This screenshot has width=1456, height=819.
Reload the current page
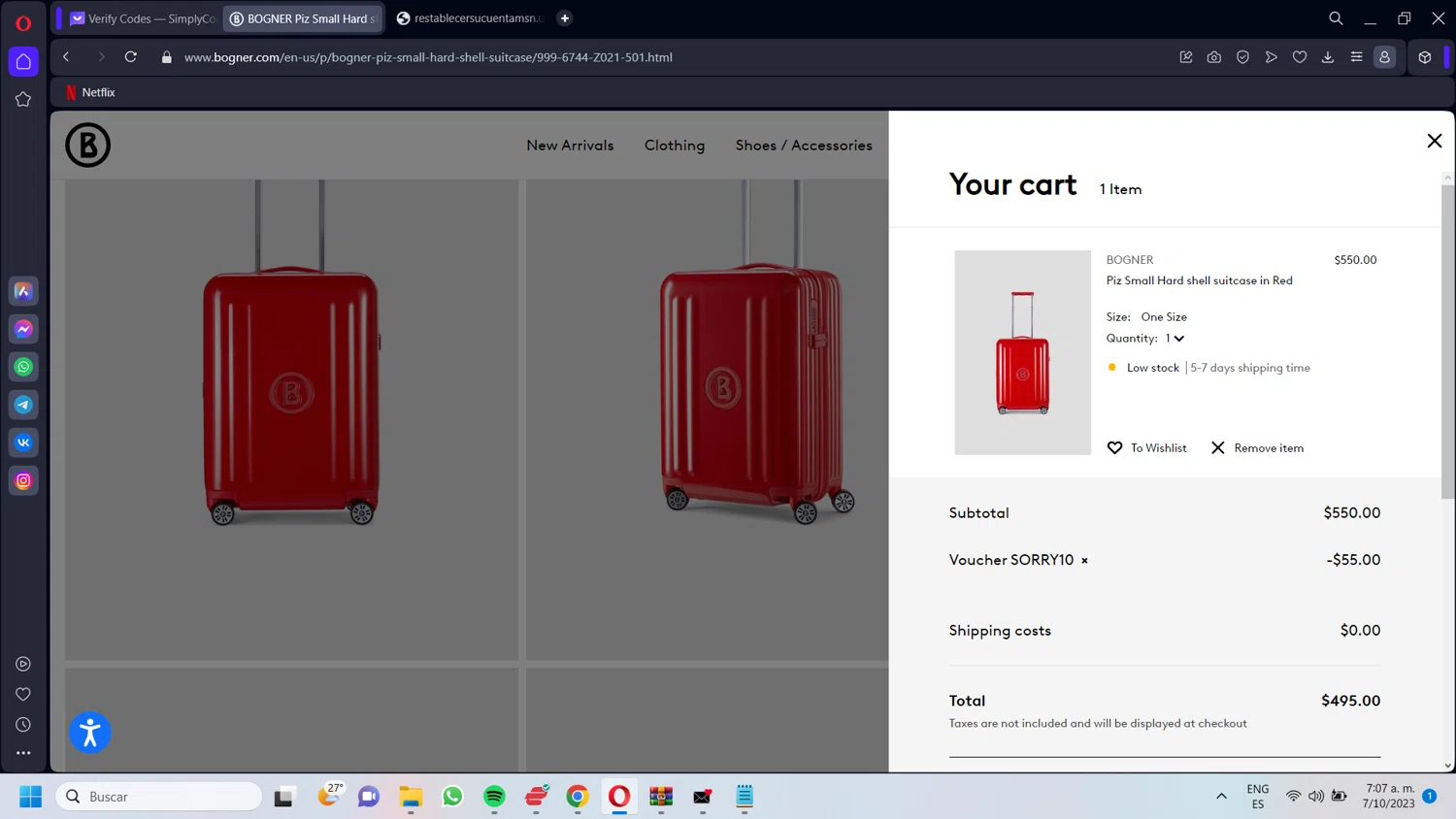130,57
